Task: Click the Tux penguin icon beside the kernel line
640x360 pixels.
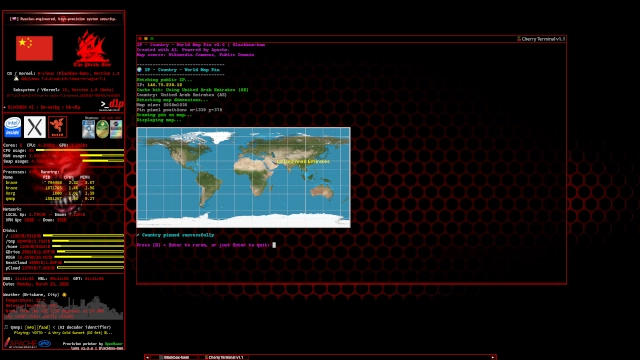Action: pos(16,78)
